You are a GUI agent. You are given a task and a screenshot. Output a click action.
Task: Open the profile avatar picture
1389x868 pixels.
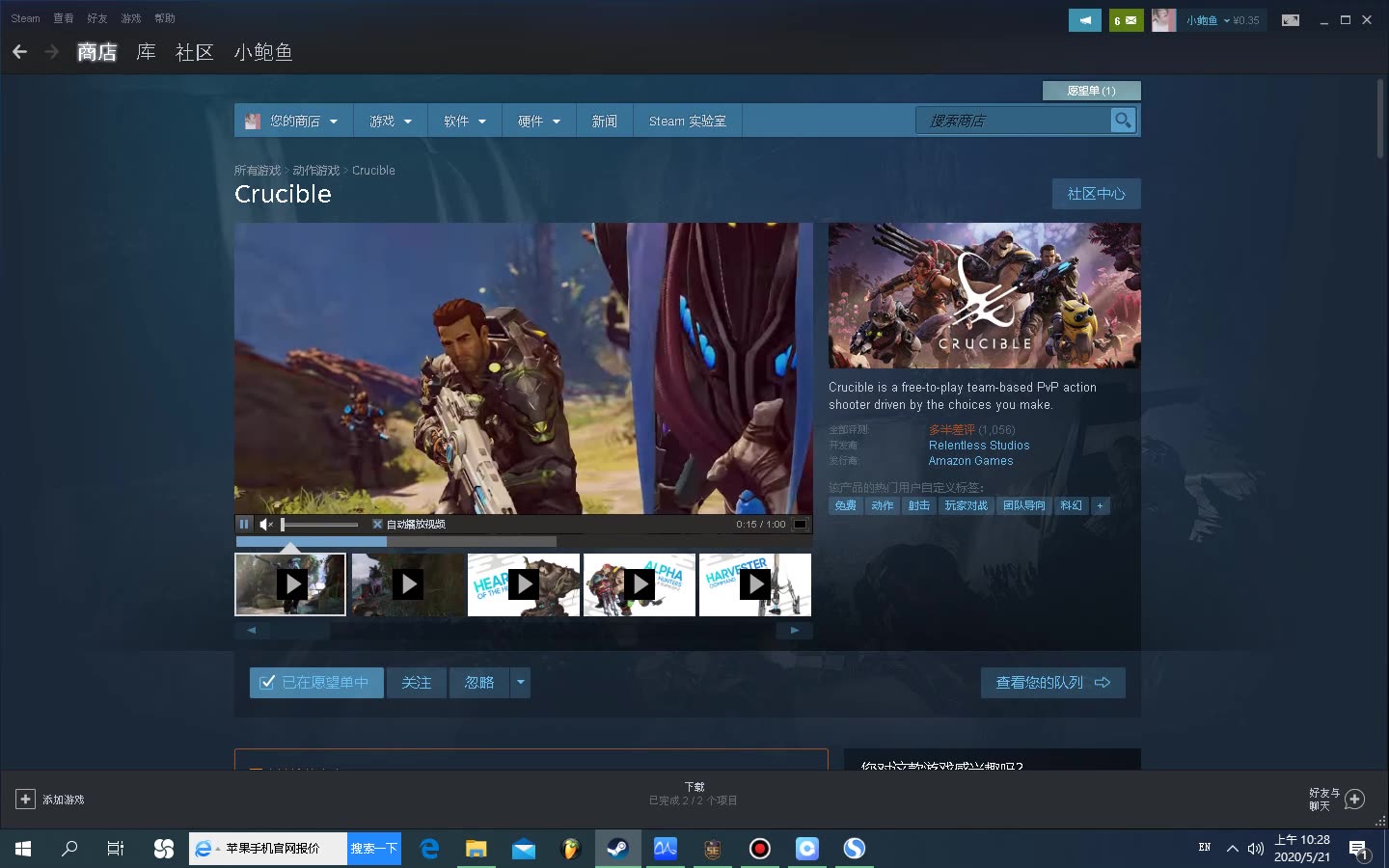click(x=1163, y=20)
